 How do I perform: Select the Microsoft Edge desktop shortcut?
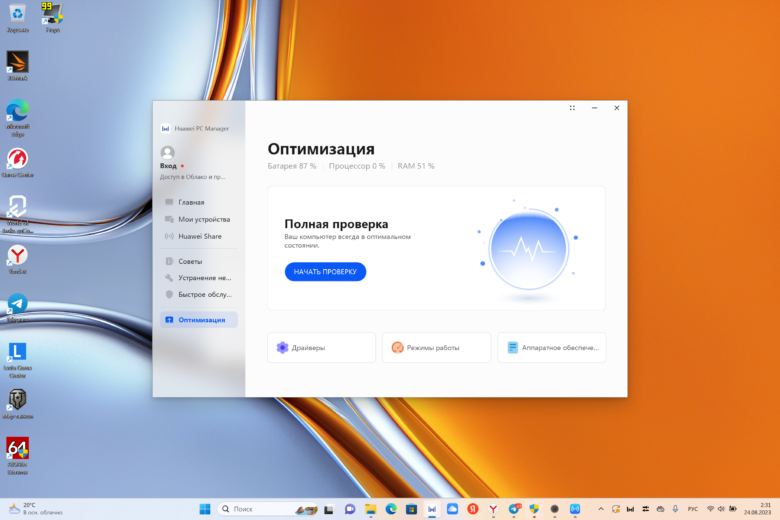[17, 117]
